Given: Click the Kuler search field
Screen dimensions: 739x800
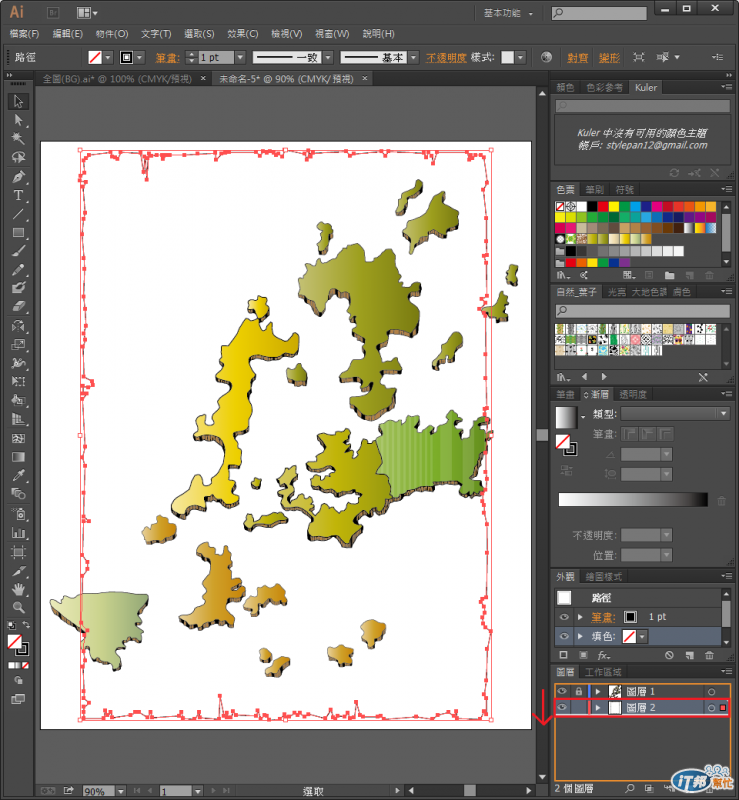Looking at the screenshot, I should 643,106.
